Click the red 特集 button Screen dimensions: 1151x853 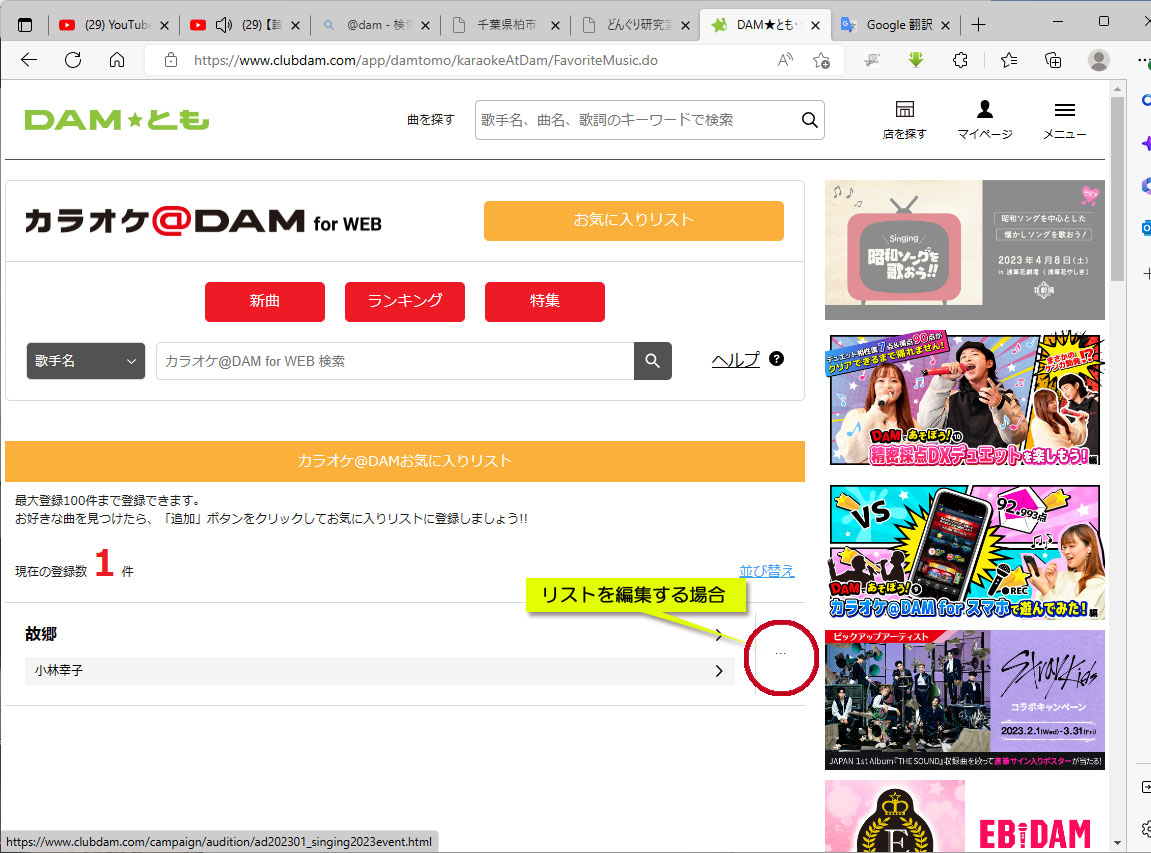[x=545, y=301]
